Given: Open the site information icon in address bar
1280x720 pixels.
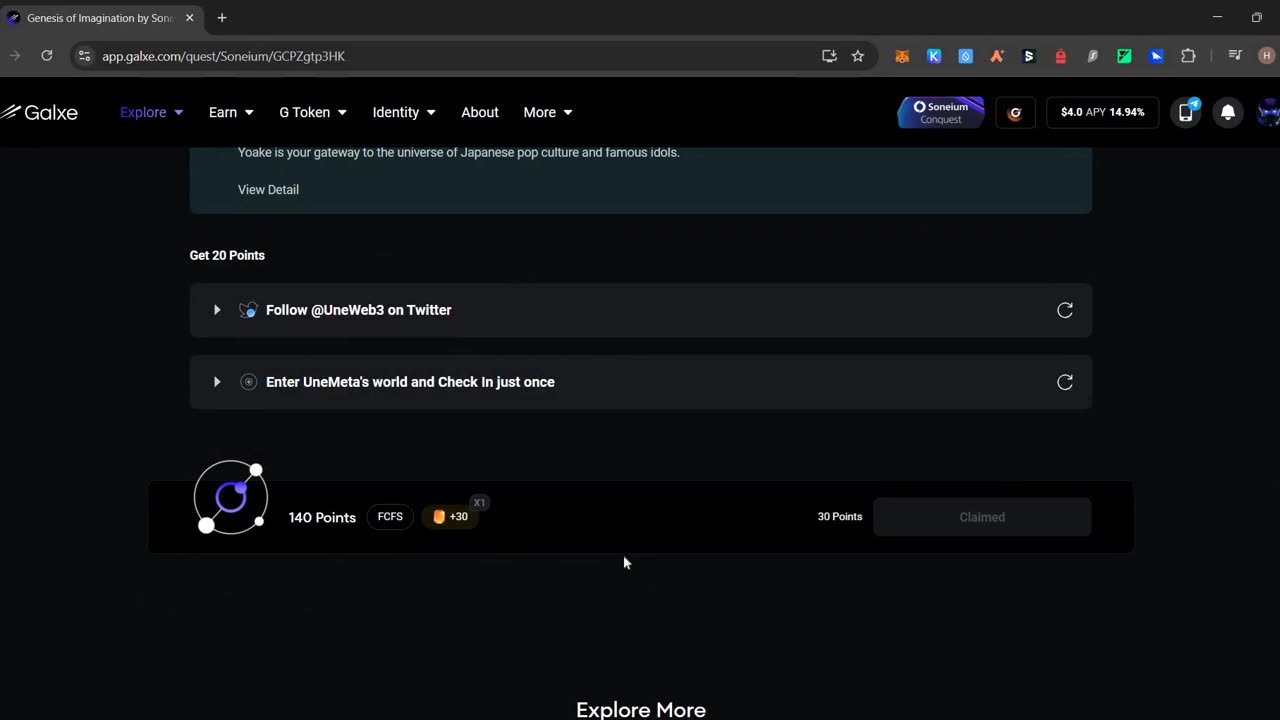Looking at the screenshot, I should tap(84, 56).
